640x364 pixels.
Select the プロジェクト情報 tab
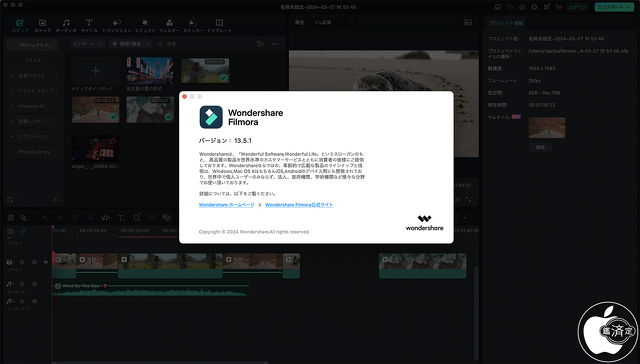[x=506, y=23]
